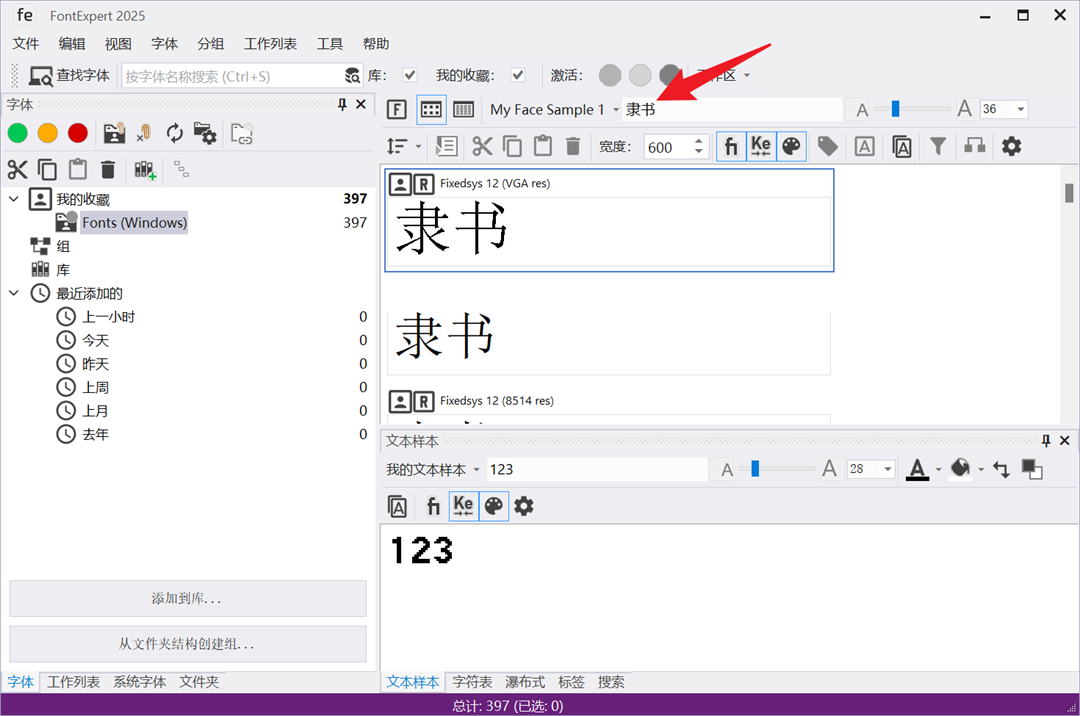Viewport: 1080px width, 716px height.
Task: Switch to column list view icon
Action: click(464, 109)
